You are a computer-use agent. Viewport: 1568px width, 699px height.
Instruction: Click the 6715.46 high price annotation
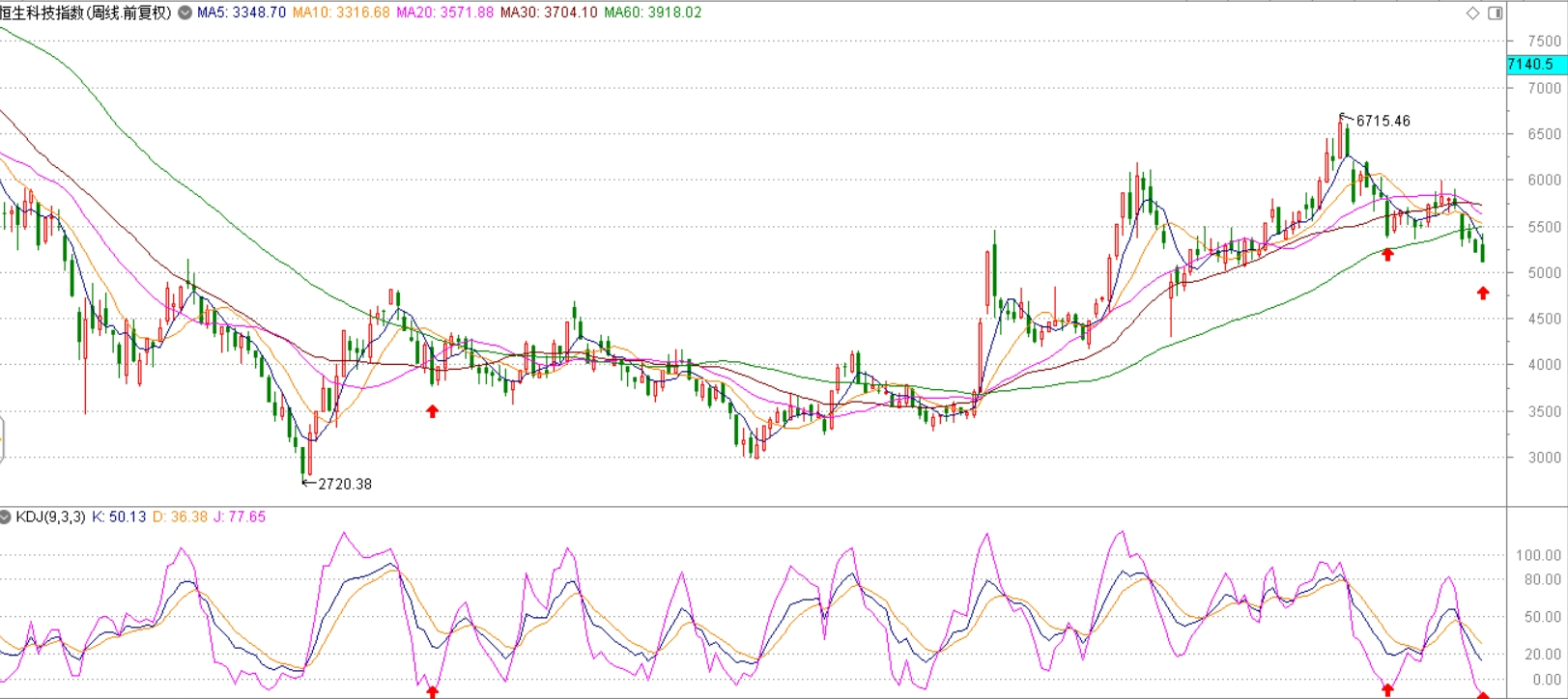point(1383,121)
